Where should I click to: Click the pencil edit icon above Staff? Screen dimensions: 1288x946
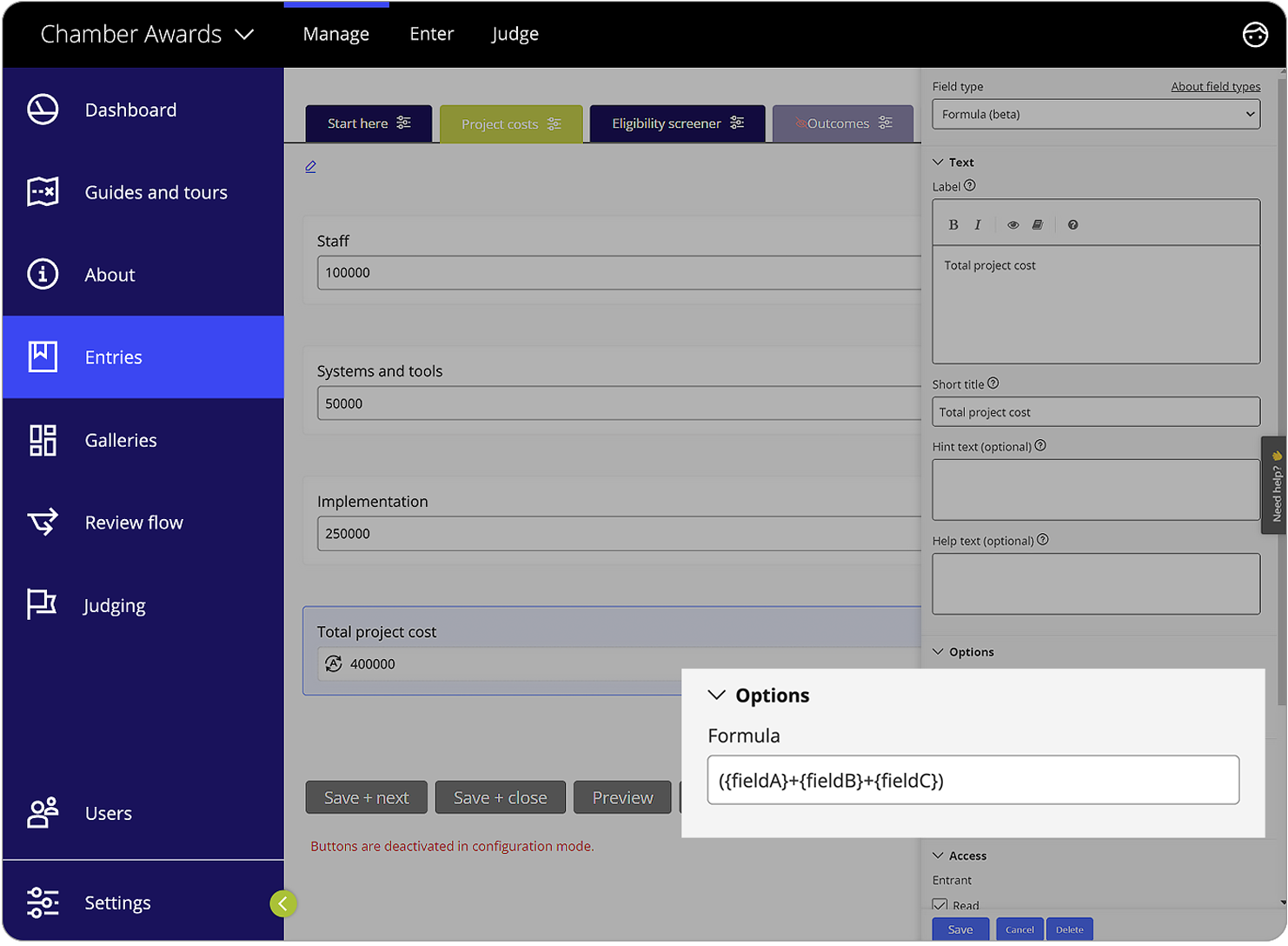click(x=310, y=165)
